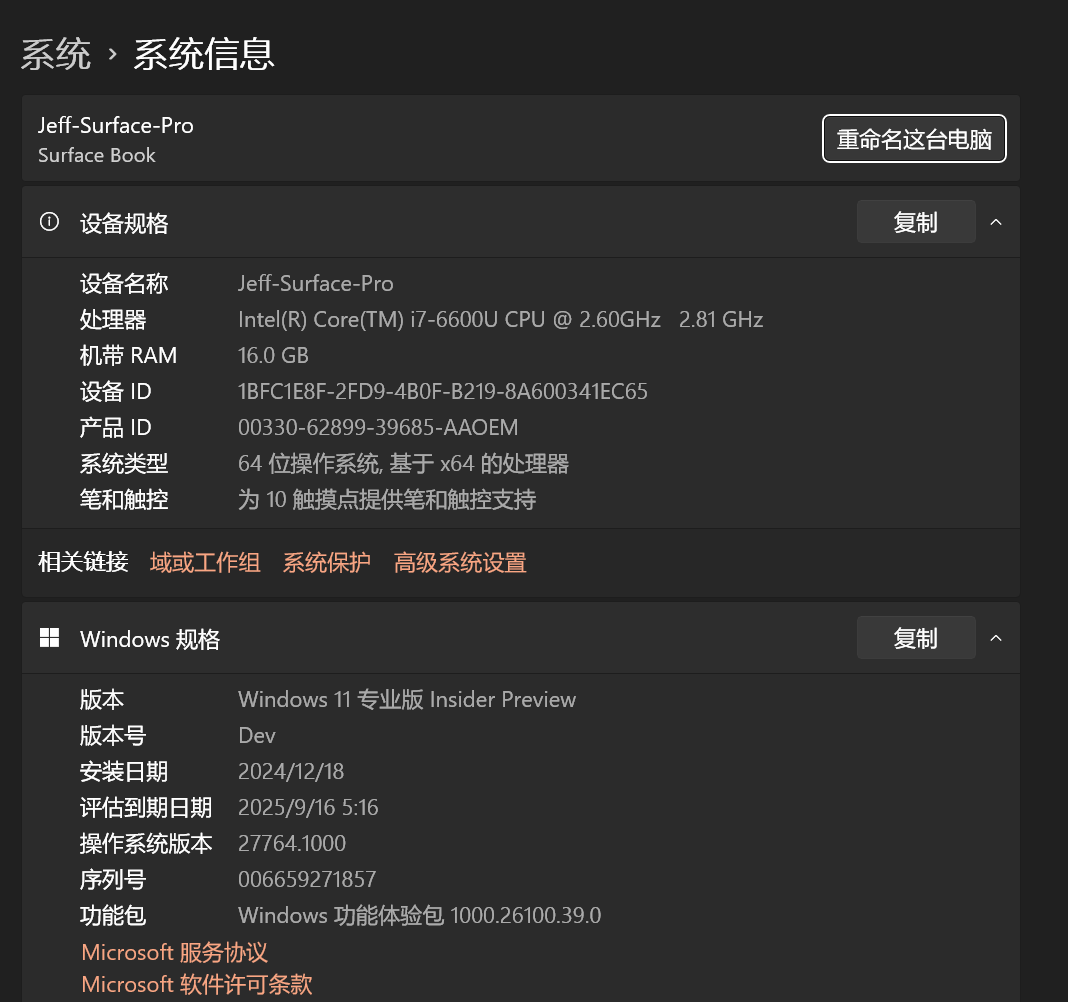
Task: Click the device ID 1BFC1E8F-2FD9-4B0F-B219-8A600341EC65
Action: pyautogui.click(x=443, y=392)
